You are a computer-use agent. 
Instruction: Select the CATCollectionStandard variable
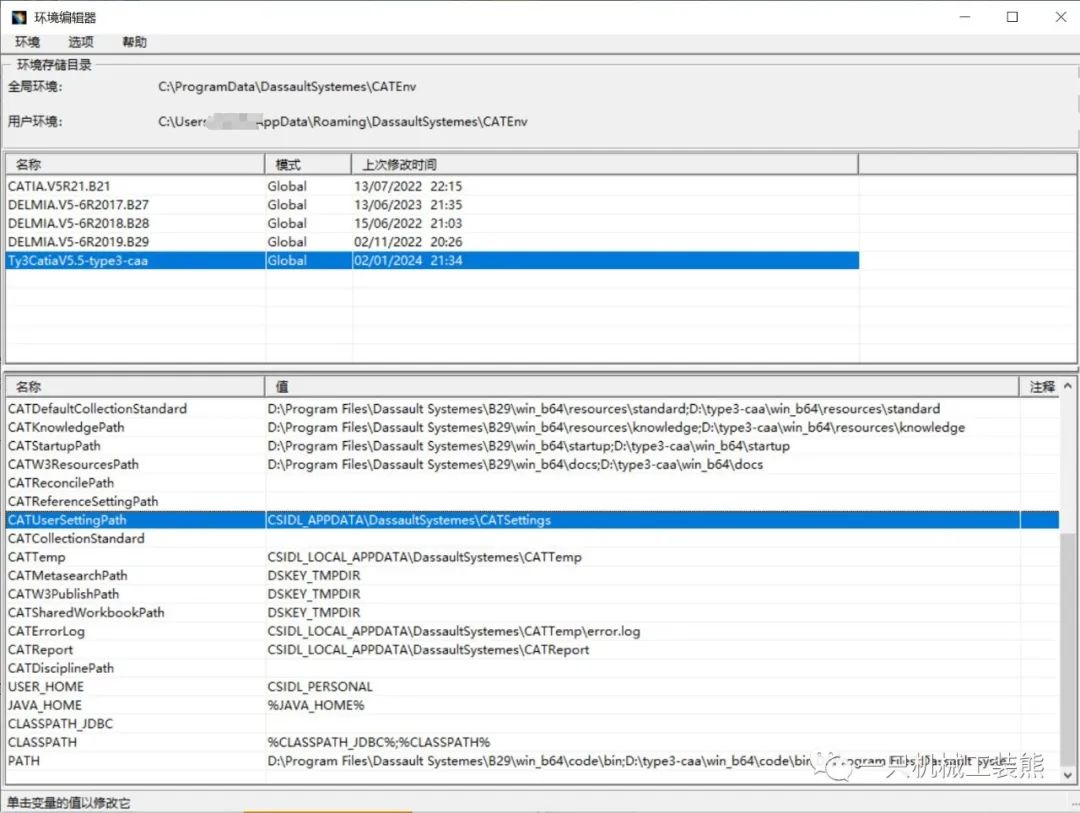[76, 539]
